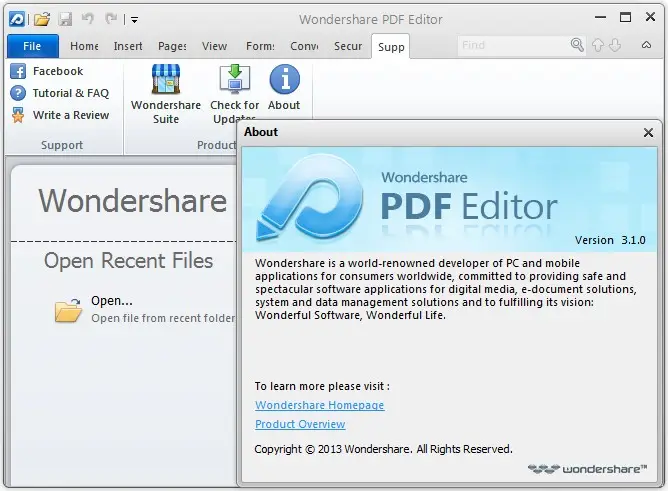Image resolution: width=668 pixels, height=491 pixels.
Task: Click the 'Open file from recent folder' text
Action: tap(163, 318)
